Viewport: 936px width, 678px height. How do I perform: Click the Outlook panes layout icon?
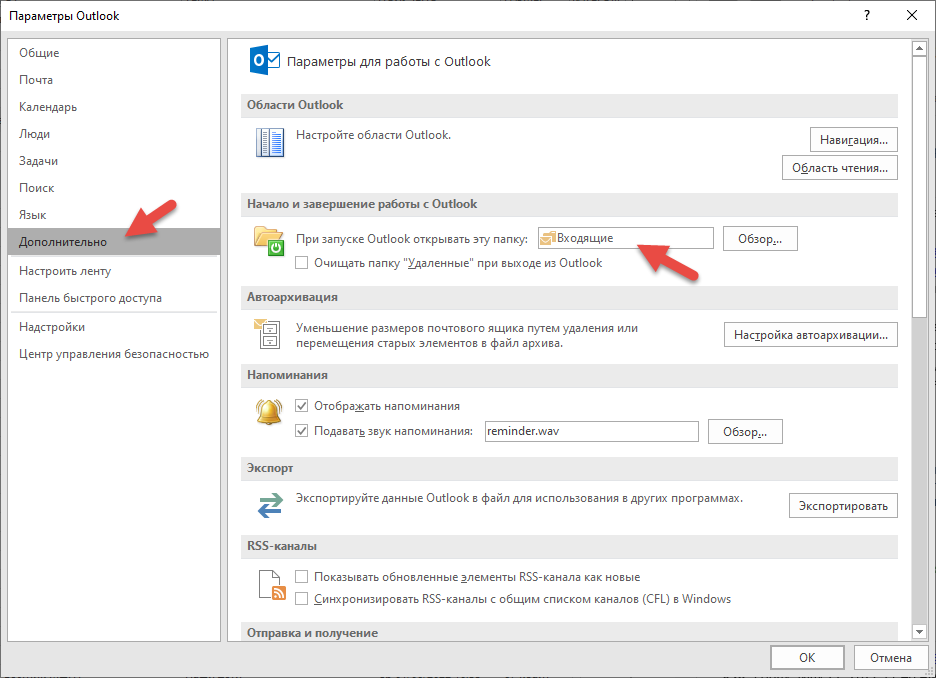tap(270, 143)
